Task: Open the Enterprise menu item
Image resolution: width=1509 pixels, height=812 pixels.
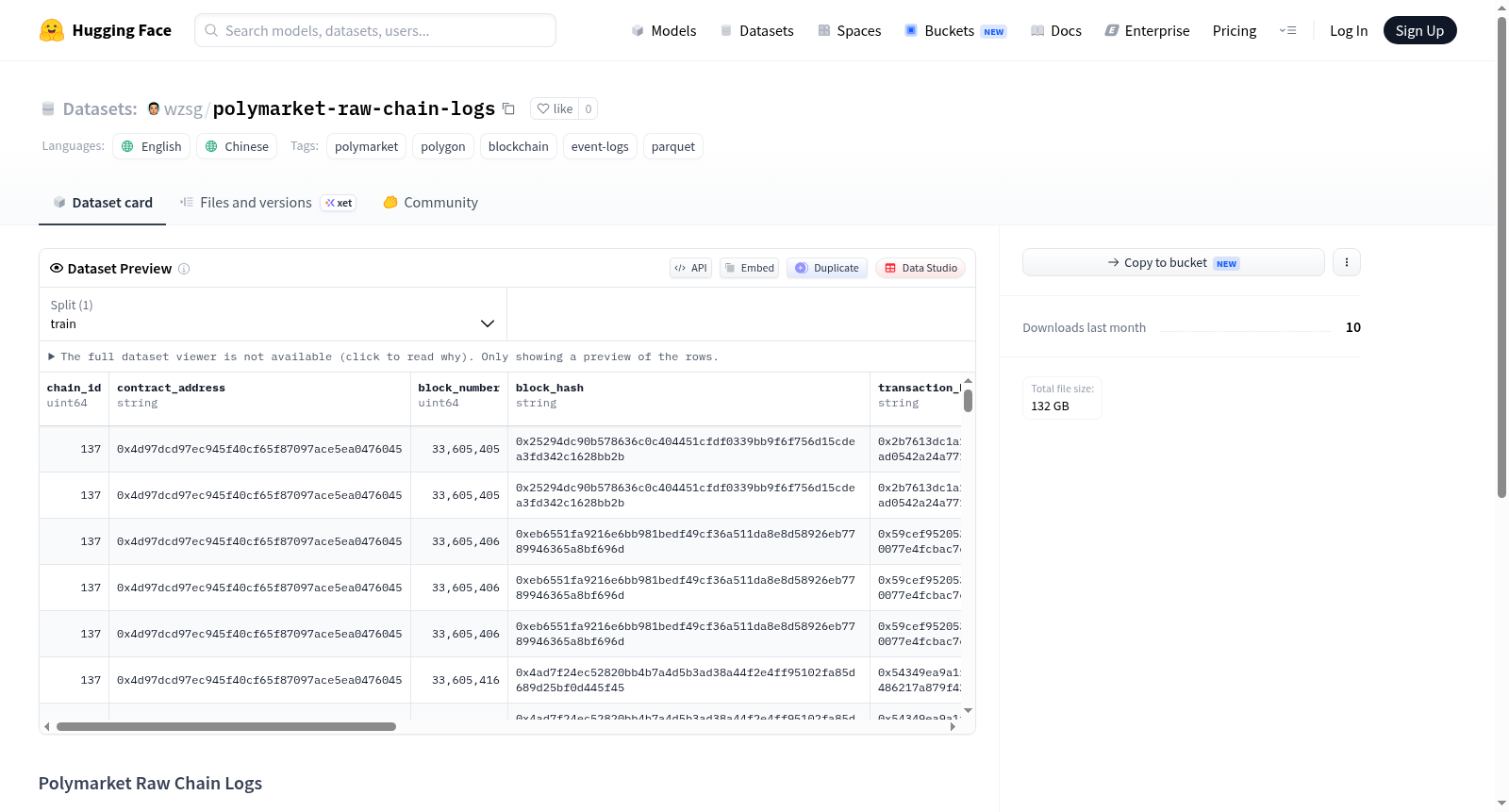Action: [x=1147, y=30]
